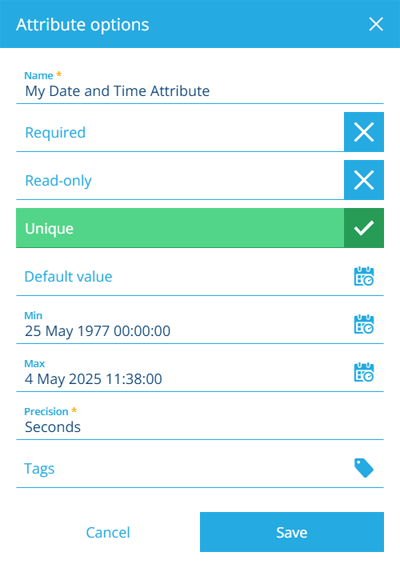Open the Precision dropdown showing Seconds
Screen dimensions: 400x568
tap(200, 422)
